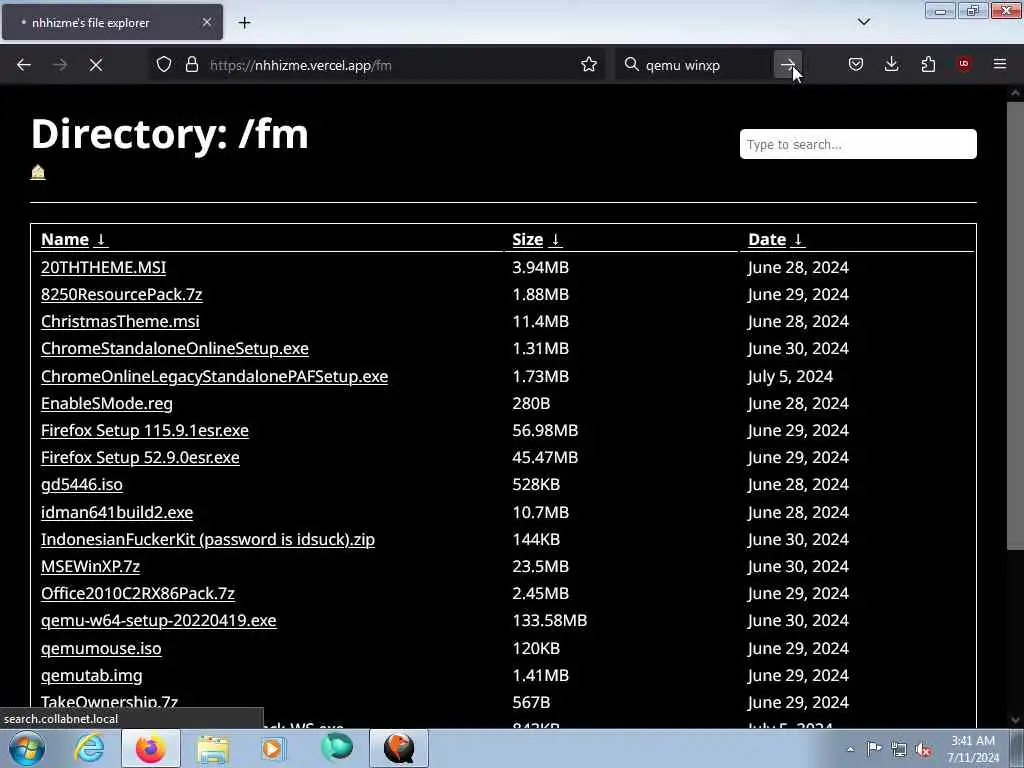Open the Windows Start menu
The height and width of the screenshot is (768, 1024).
coord(26,748)
